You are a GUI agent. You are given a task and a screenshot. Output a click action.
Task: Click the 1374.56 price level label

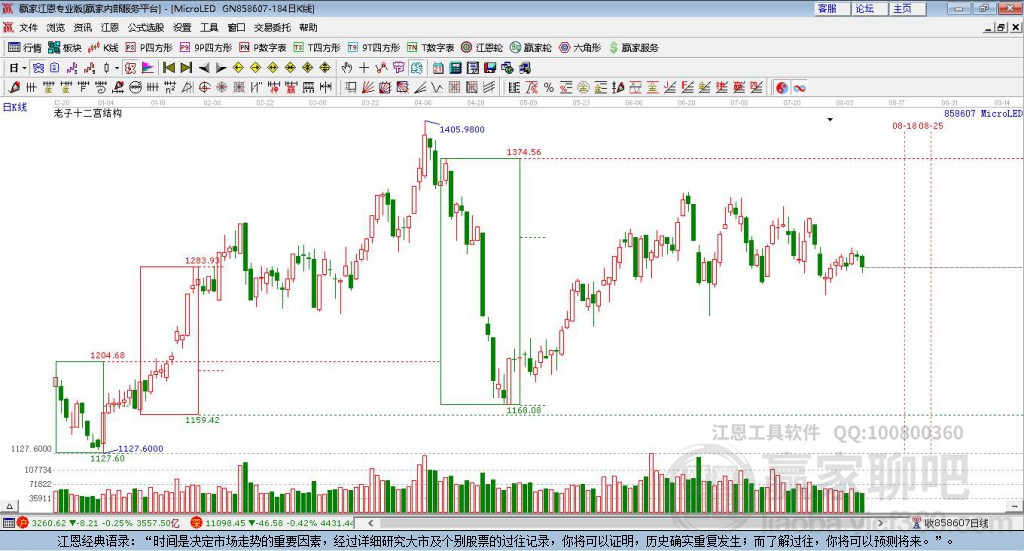click(524, 152)
